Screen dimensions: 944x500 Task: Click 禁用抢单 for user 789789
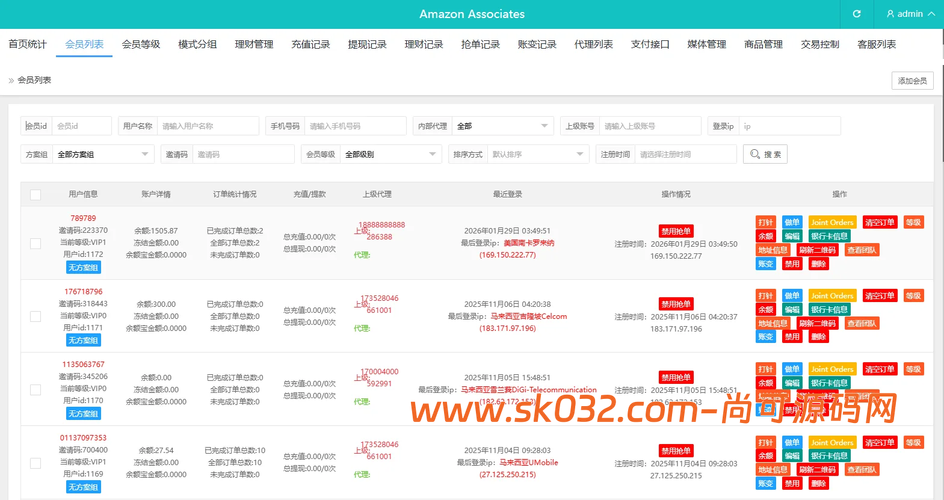pos(677,229)
